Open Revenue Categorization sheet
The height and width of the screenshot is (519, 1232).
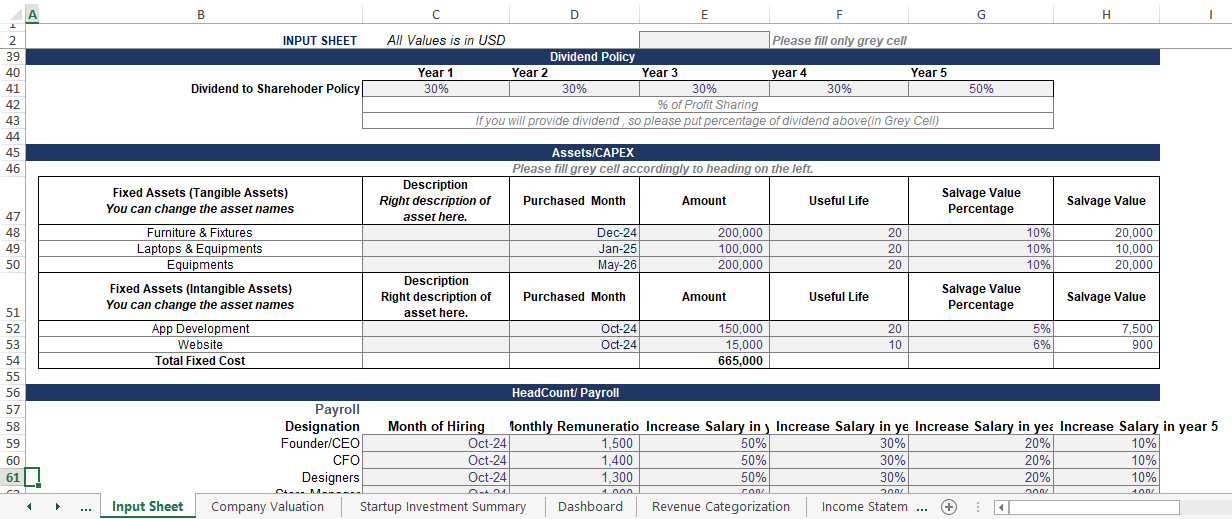(x=720, y=507)
